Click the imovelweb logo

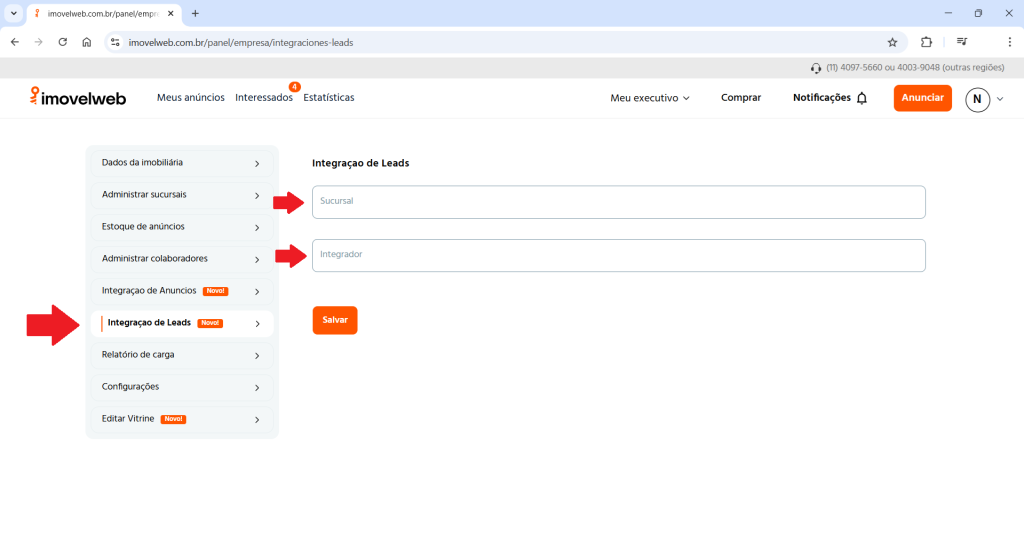78,97
